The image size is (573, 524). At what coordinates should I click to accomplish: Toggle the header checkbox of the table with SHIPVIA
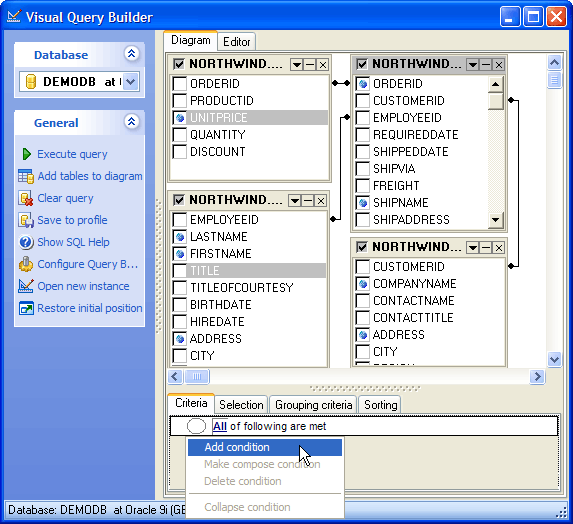coord(362,64)
